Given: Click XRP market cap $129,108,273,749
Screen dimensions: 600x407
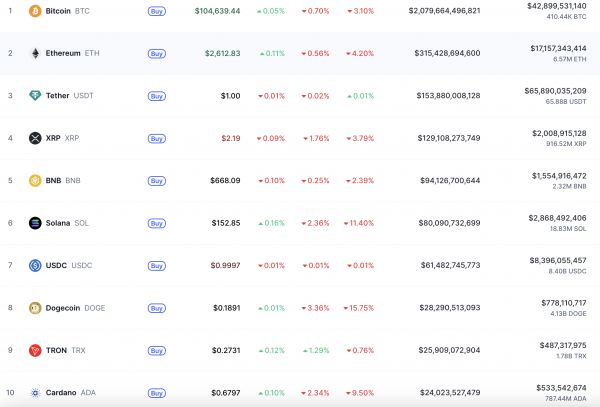Looking at the screenshot, I should click(x=449, y=138).
